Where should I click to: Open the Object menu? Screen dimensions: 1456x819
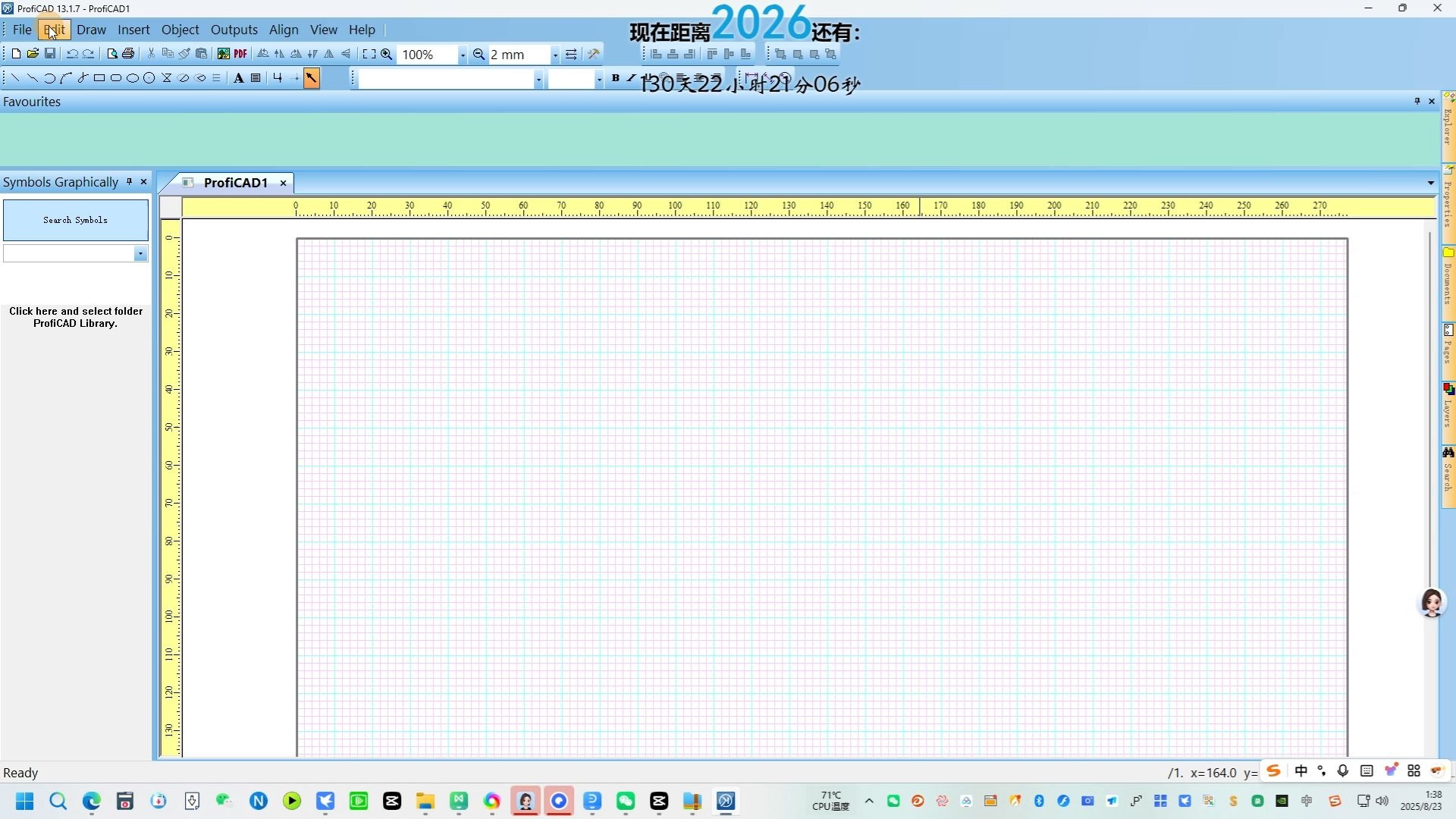point(180,30)
